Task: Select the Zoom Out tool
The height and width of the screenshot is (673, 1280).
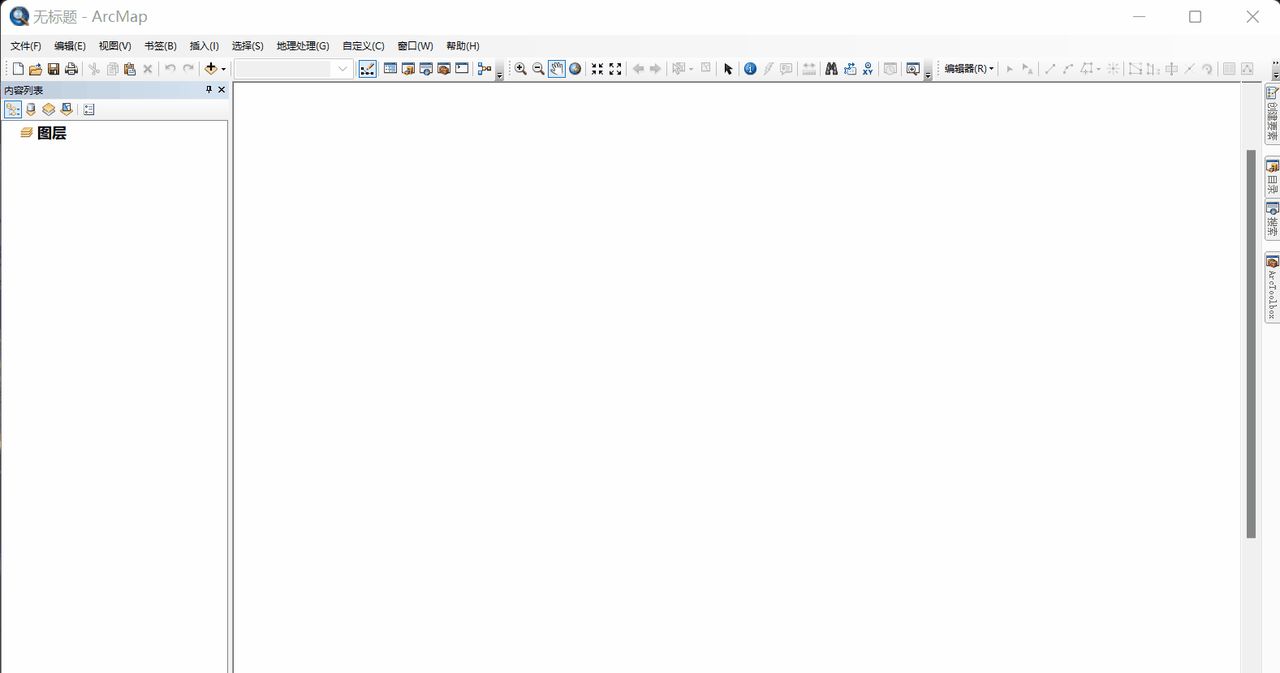Action: coord(538,69)
